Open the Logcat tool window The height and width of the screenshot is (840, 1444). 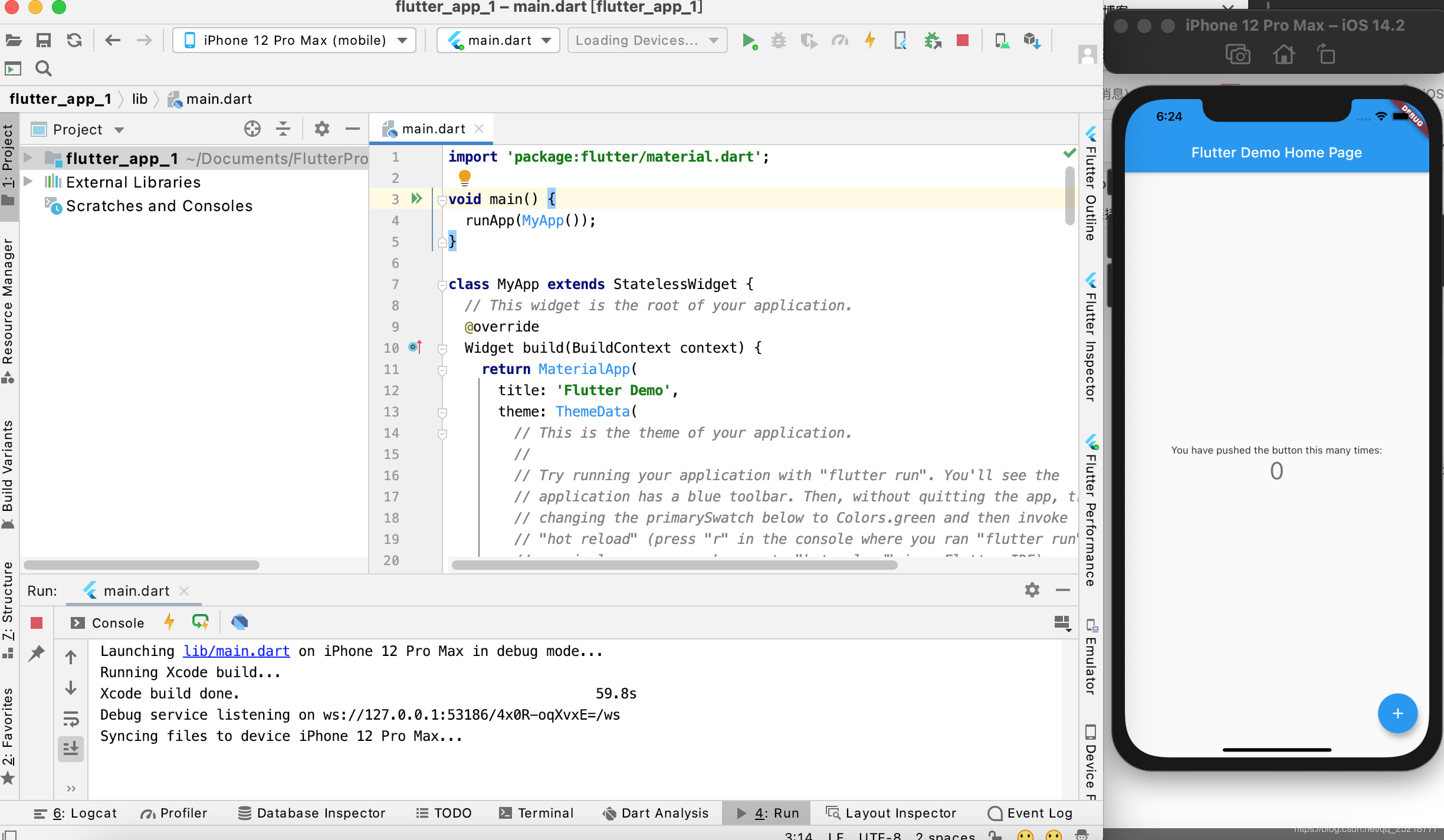tap(76, 813)
